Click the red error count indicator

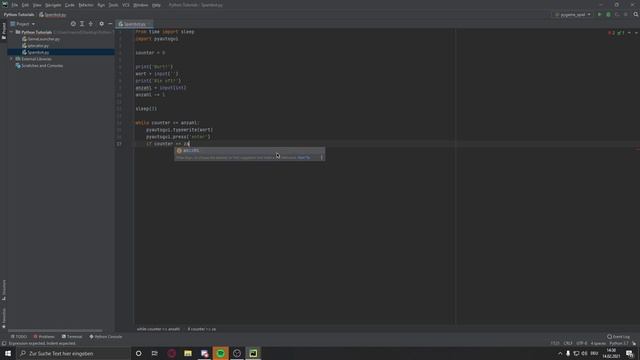(611, 33)
